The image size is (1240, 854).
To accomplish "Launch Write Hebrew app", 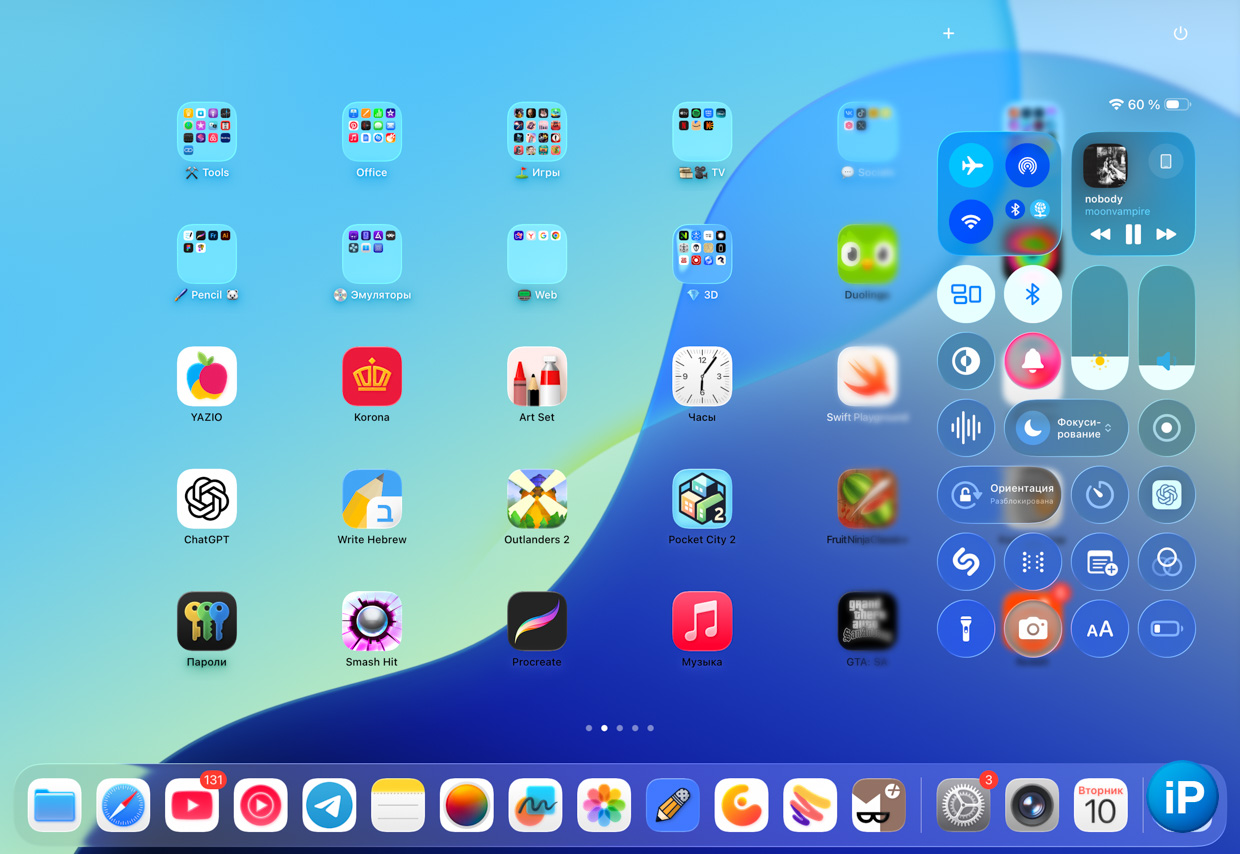I will [x=372, y=499].
